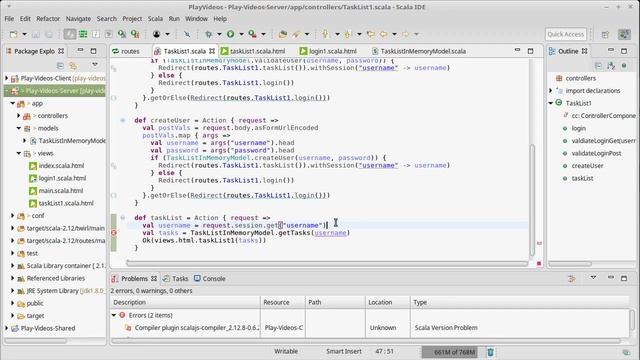Viewport: 640px width, 360px height.
Task: Switch to the login1.scala.html tab
Action: [328, 51]
